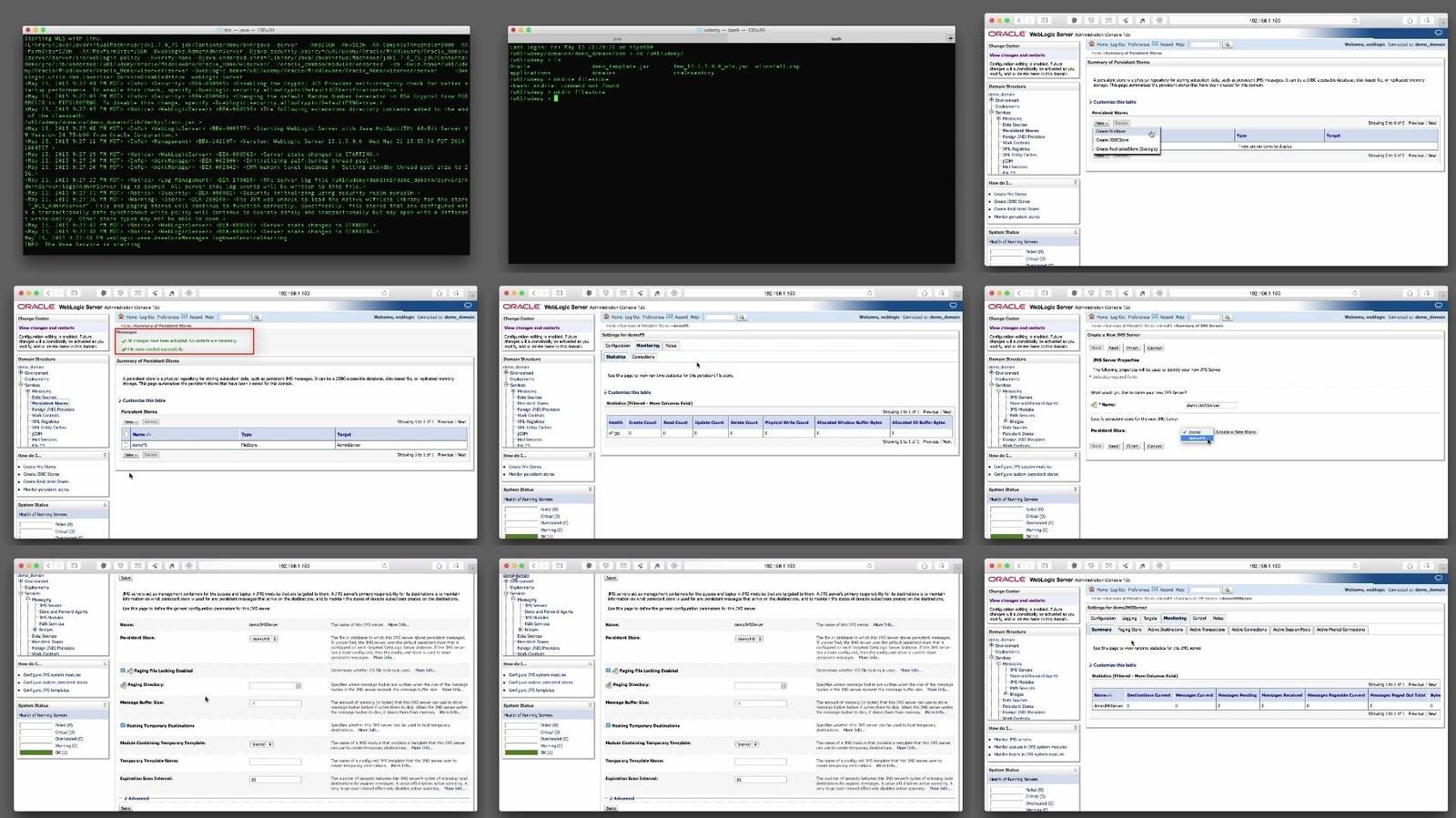The image size is (1456, 818).
Task: Click search magnifier in window showing Create FileStore menu
Action: [1227, 45]
